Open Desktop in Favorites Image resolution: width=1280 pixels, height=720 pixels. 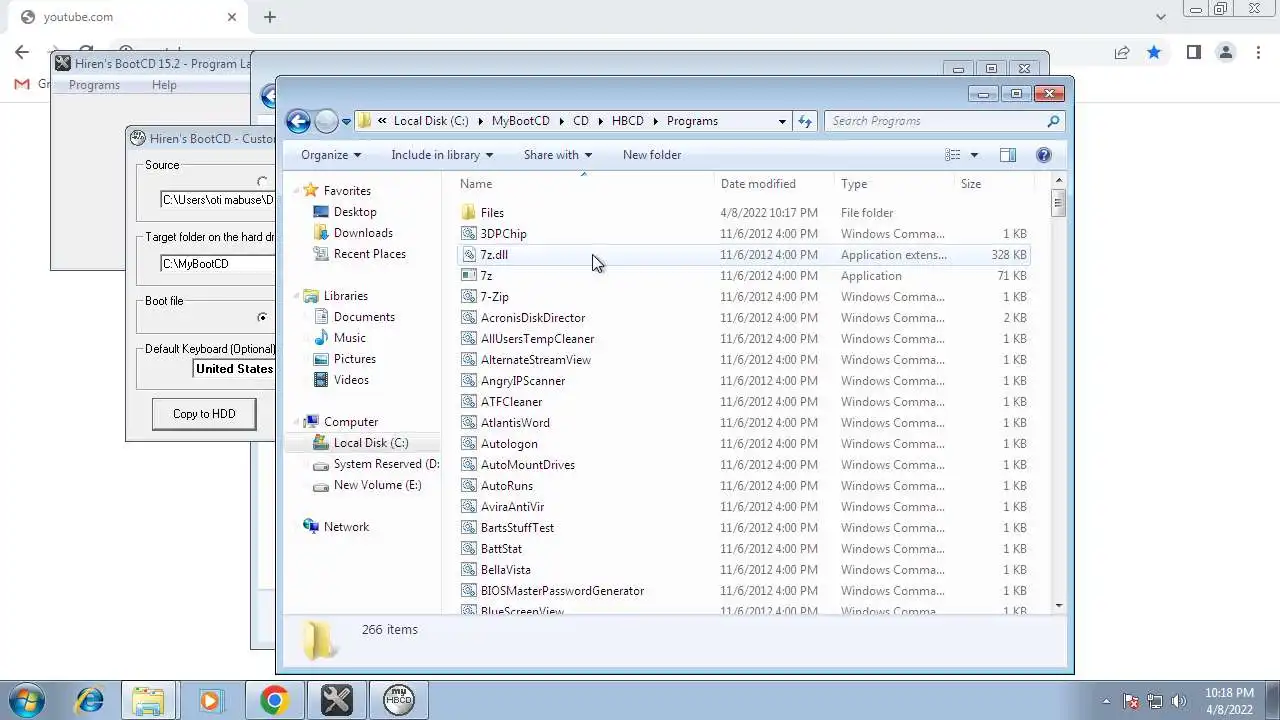355,212
